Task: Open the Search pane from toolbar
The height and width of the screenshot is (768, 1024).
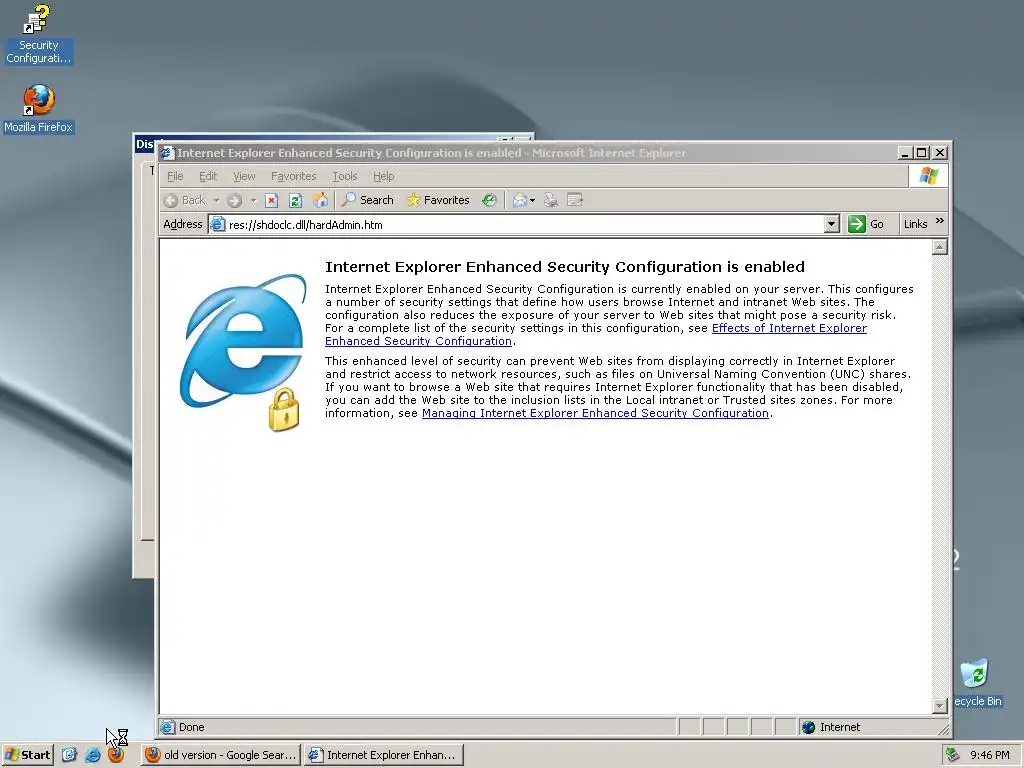Action: (x=368, y=200)
